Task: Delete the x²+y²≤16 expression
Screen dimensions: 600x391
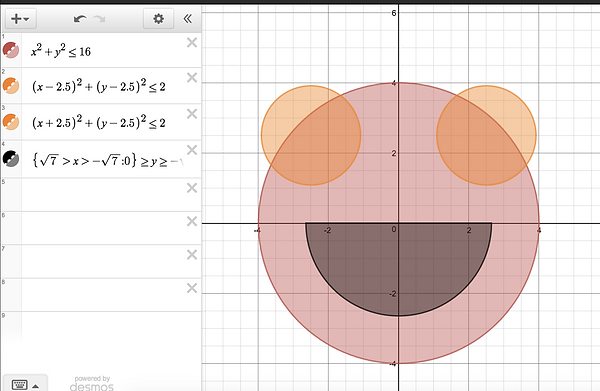Action: coord(192,42)
